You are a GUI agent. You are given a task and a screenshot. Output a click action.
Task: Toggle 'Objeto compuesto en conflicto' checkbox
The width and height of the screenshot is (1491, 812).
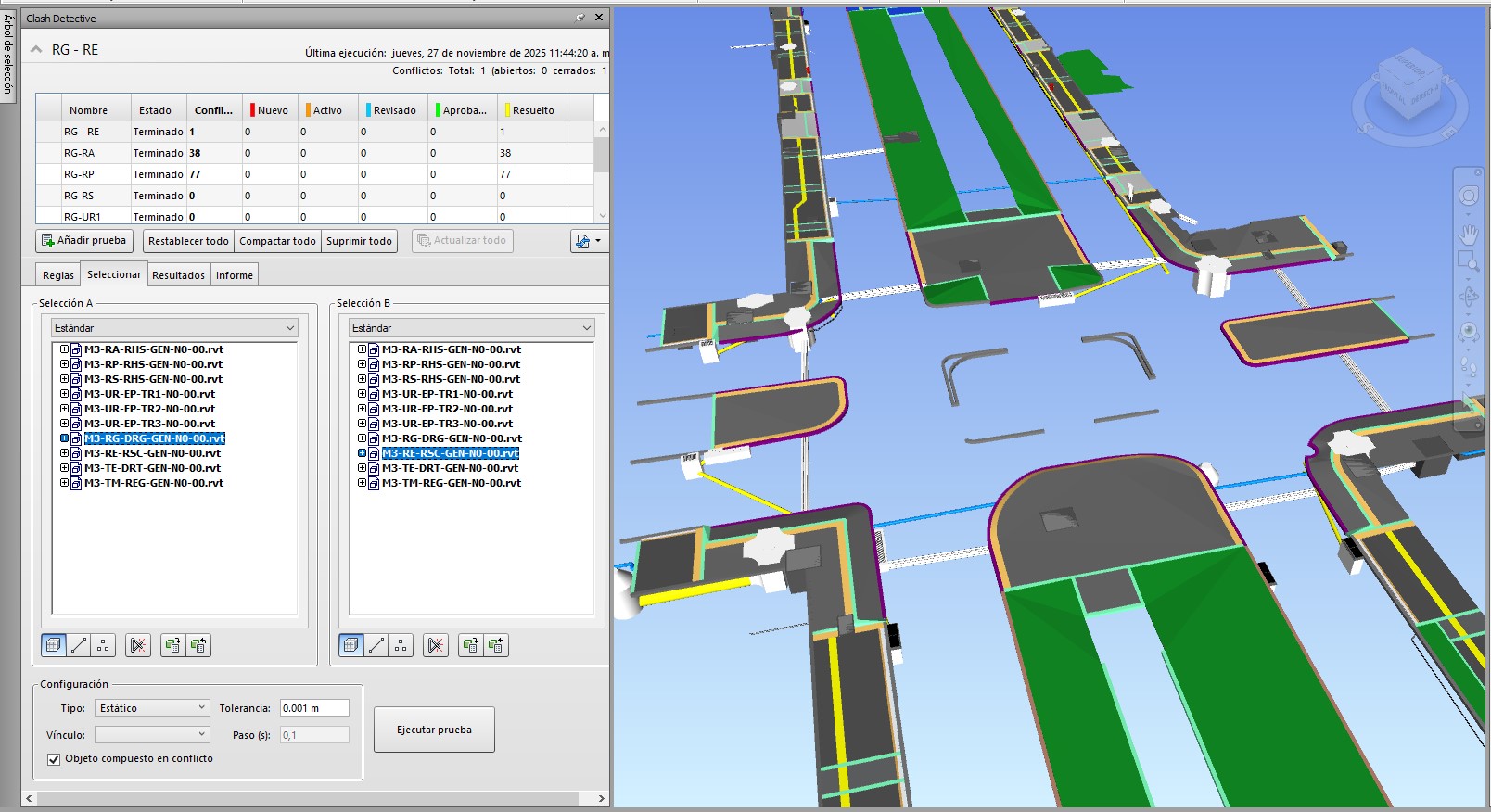point(54,759)
